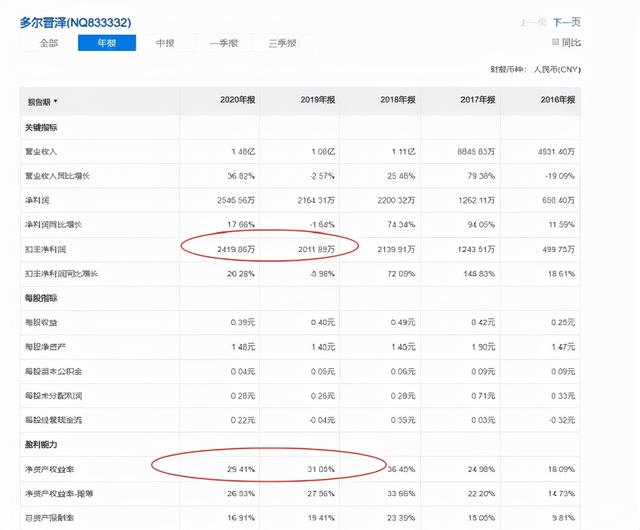The width and height of the screenshot is (640, 530).
Task: Click the 财报币种 人民币(CNY) label
Action: tap(536, 69)
